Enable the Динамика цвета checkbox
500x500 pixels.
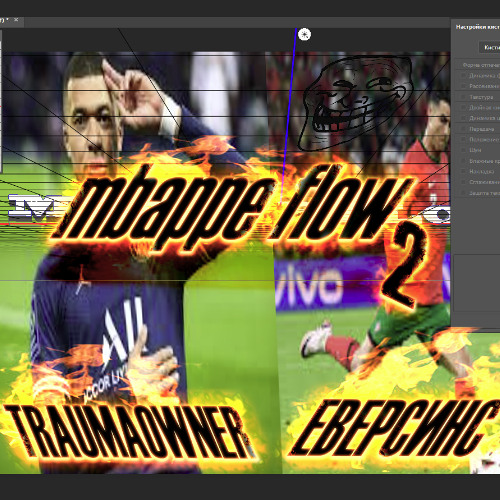pos(463,118)
